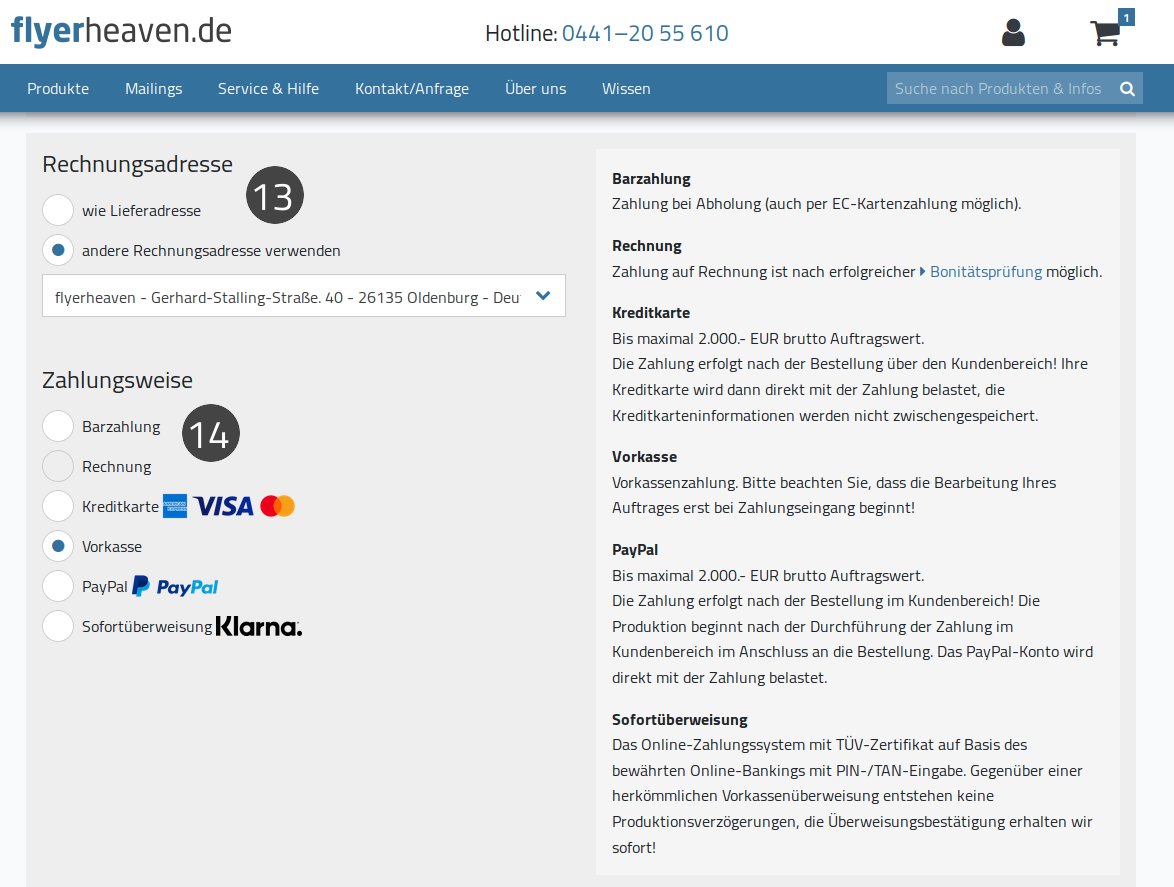Select Rechnung as payment method

click(58, 466)
